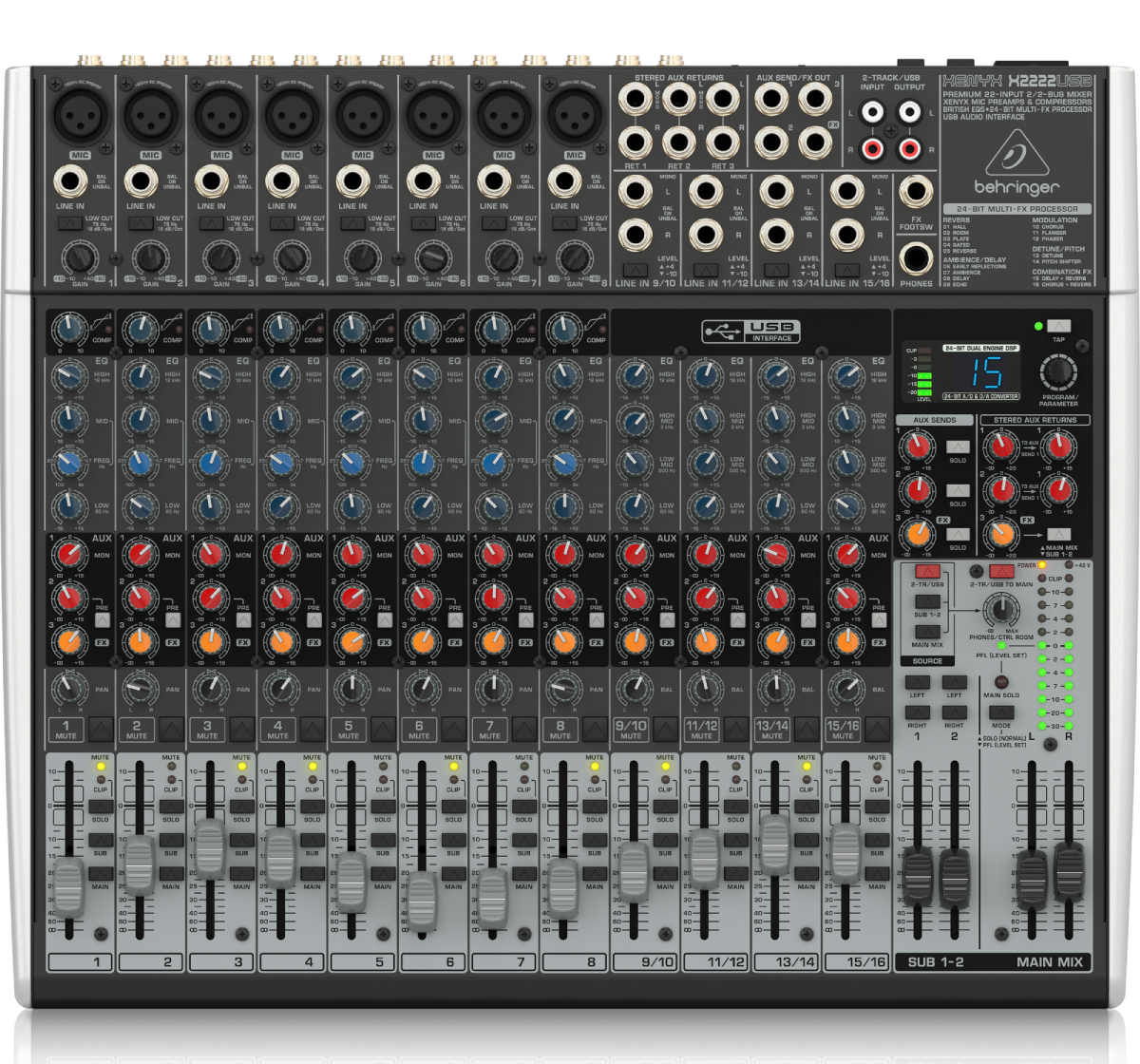This screenshot has height=1064, width=1140.
Task: Toggle the Sub 1 LEFT routing button
Action: [917, 682]
